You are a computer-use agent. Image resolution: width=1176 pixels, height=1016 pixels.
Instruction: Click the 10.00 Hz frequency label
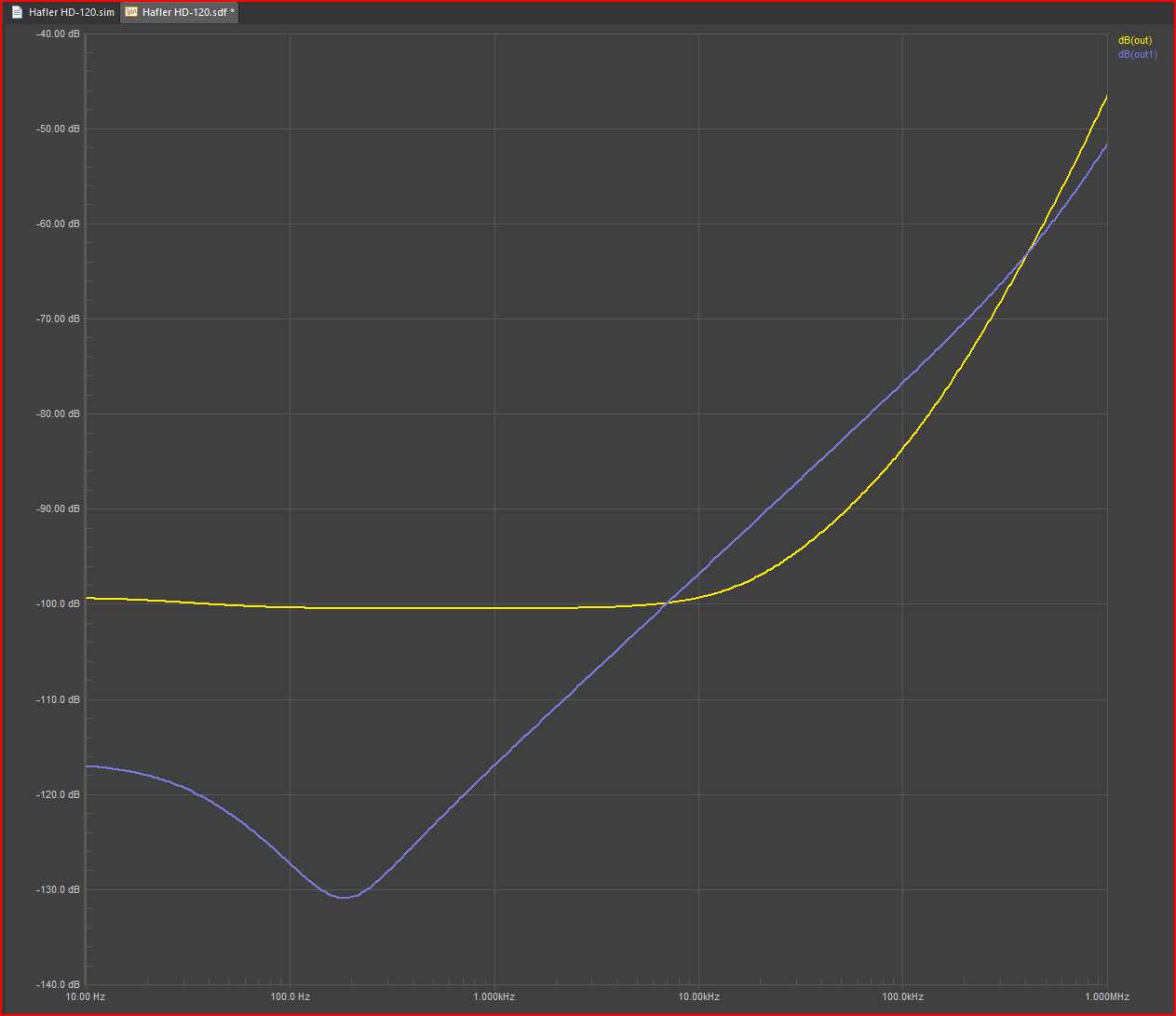coord(86,996)
